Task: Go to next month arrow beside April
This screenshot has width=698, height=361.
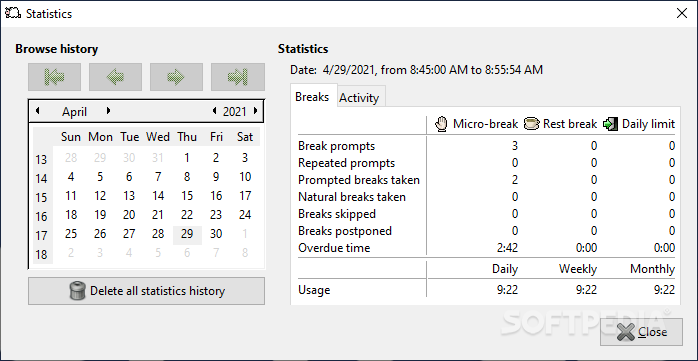Action: pos(108,110)
